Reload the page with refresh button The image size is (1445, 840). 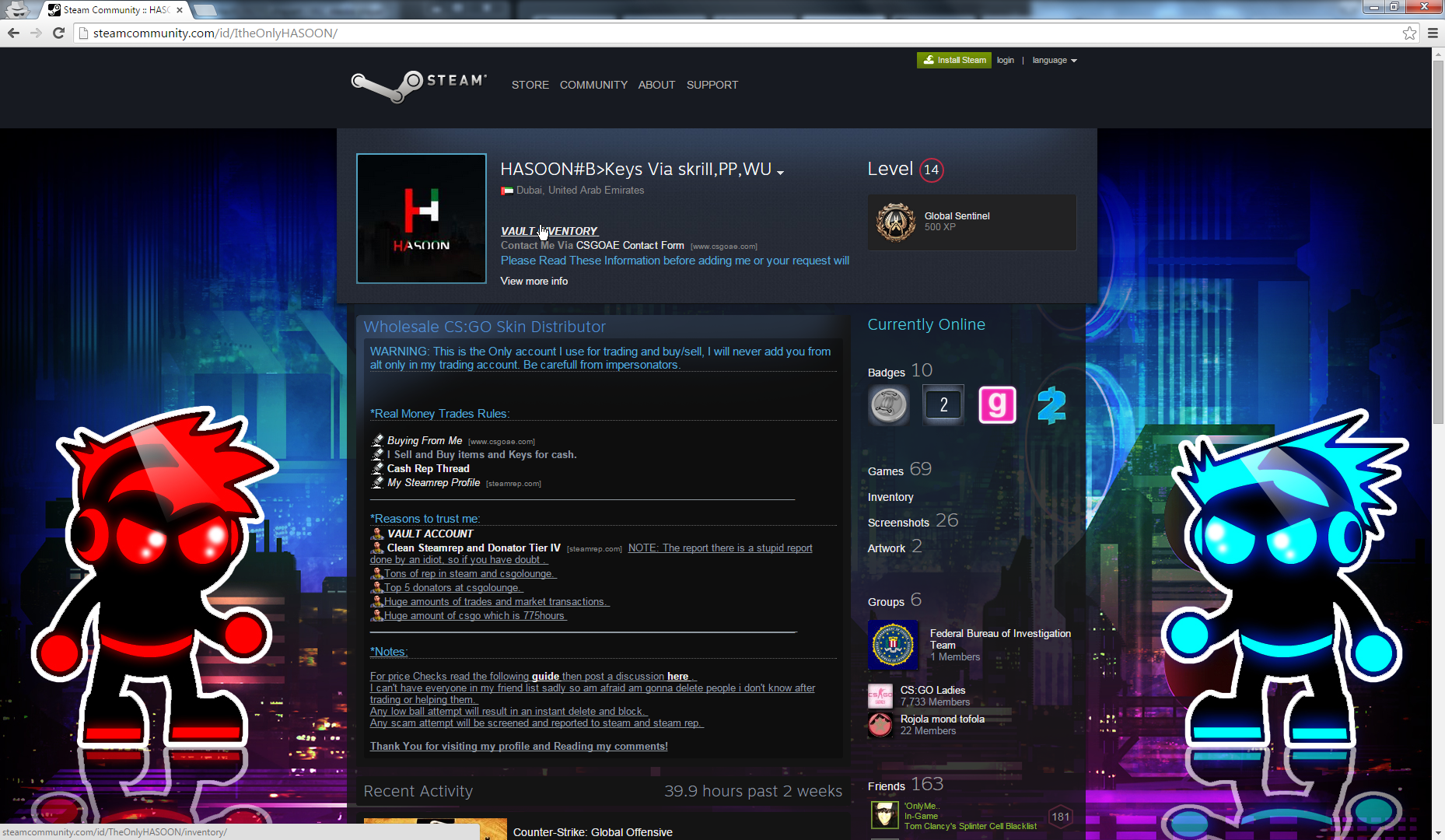(58, 33)
